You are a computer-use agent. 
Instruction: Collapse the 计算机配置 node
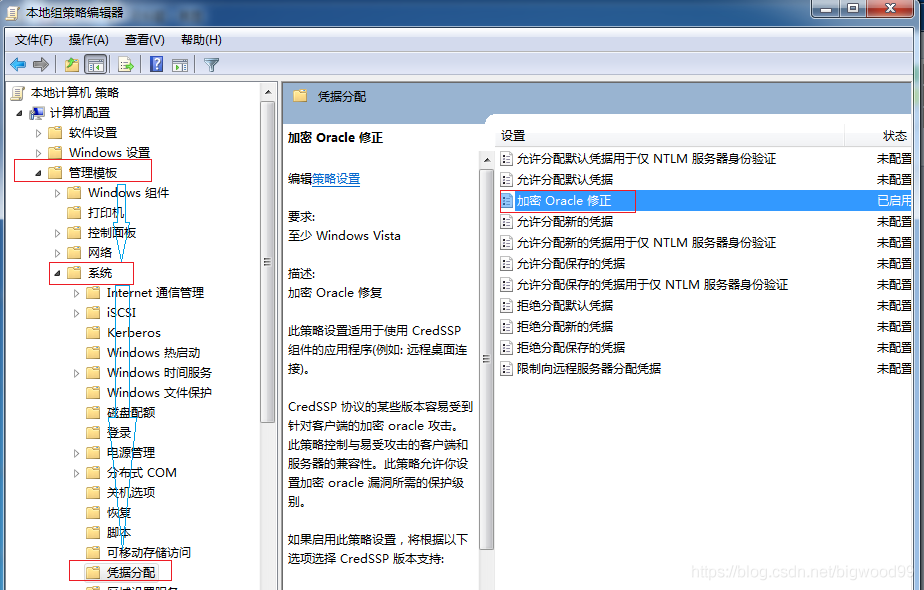19,113
